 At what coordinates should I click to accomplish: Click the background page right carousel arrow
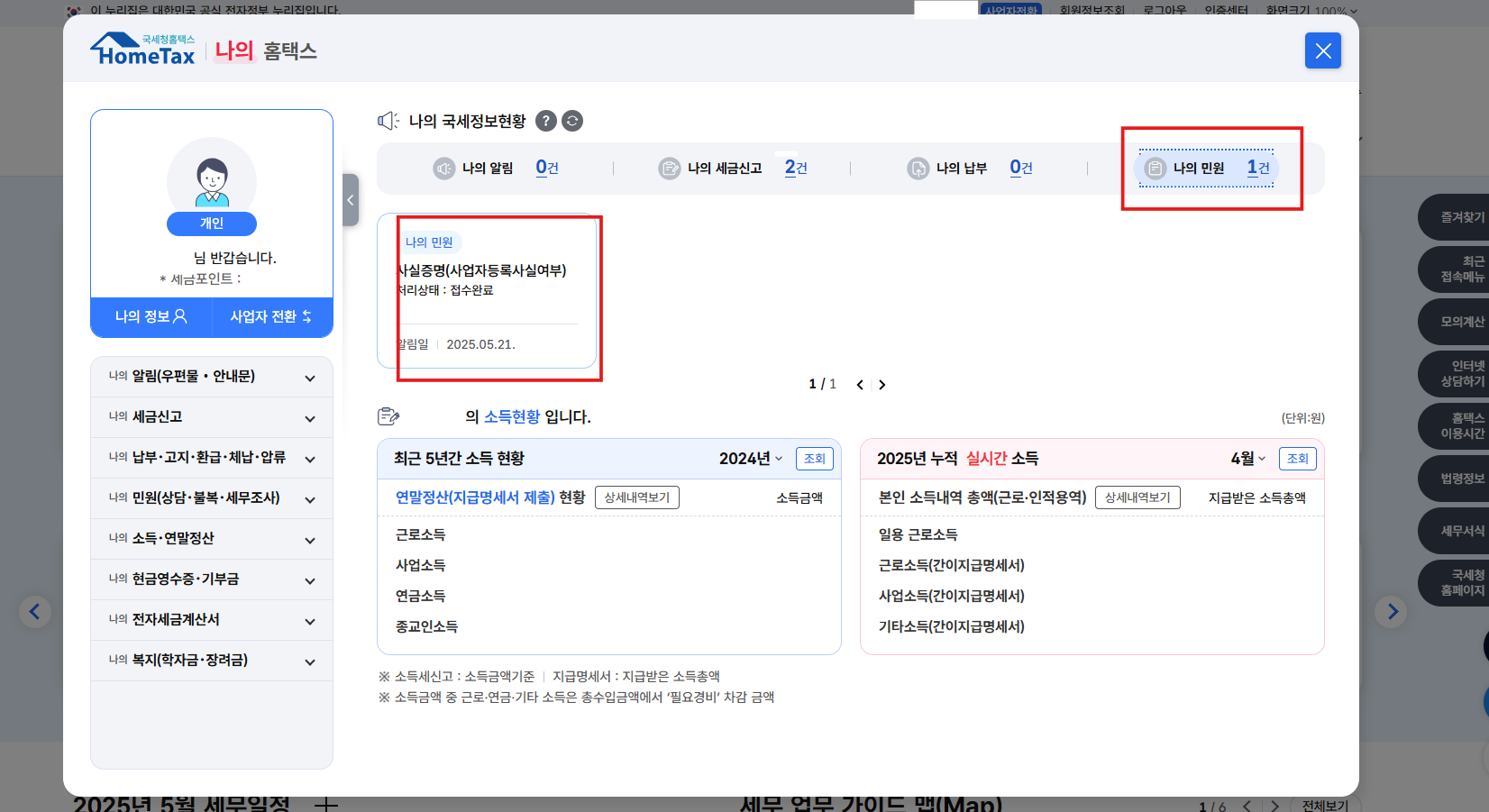point(1392,612)
